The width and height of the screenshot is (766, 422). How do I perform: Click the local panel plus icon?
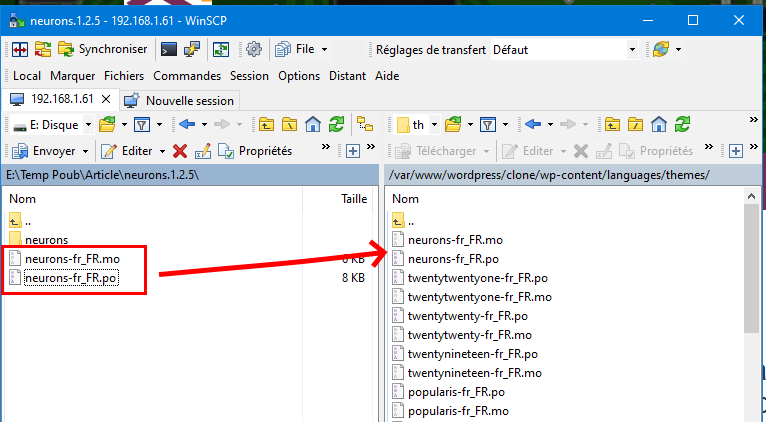(353, 151)
